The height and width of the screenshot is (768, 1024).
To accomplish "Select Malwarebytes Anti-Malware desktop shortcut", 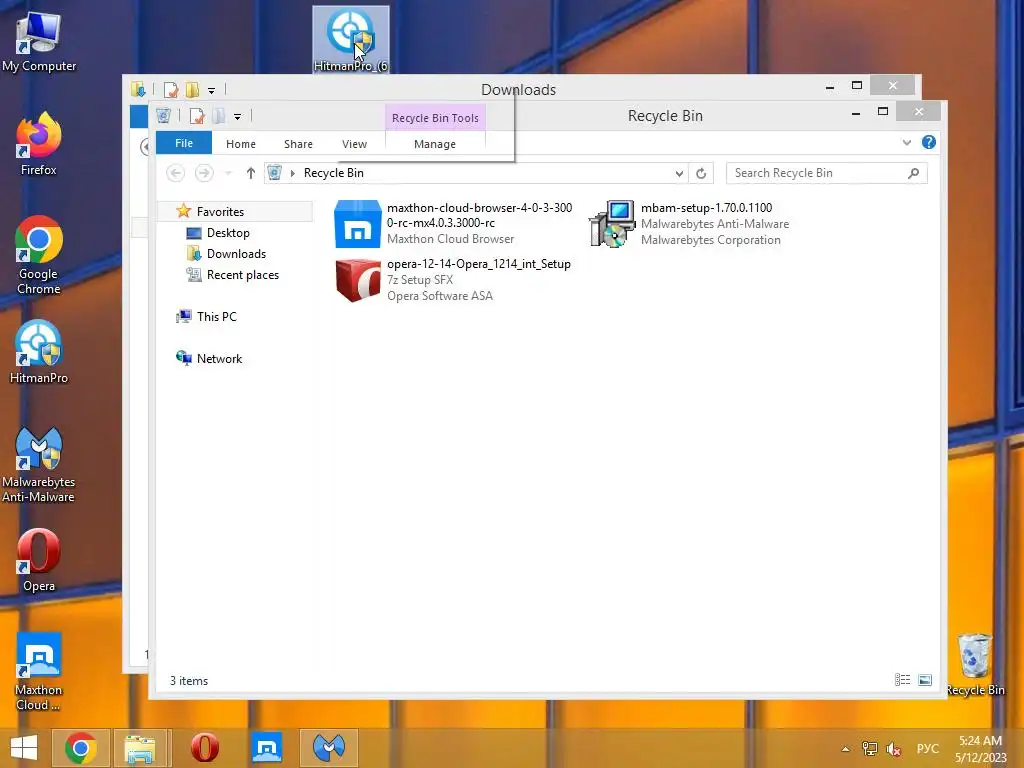I will point(39,464).
